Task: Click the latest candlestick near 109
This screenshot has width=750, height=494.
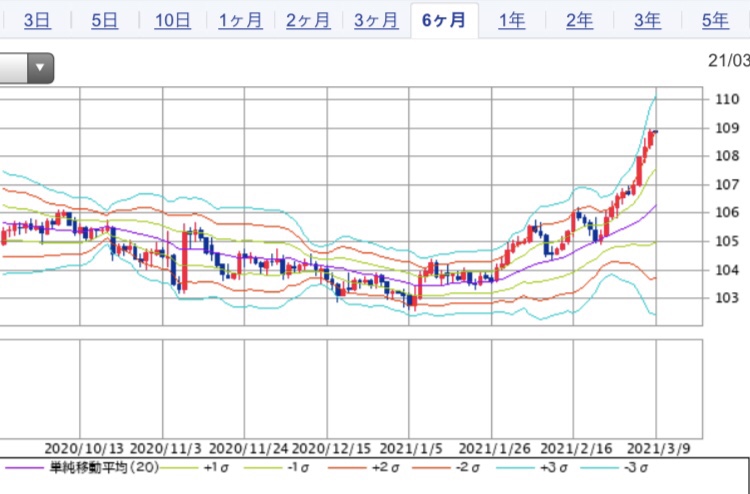Action: (656, 132)
